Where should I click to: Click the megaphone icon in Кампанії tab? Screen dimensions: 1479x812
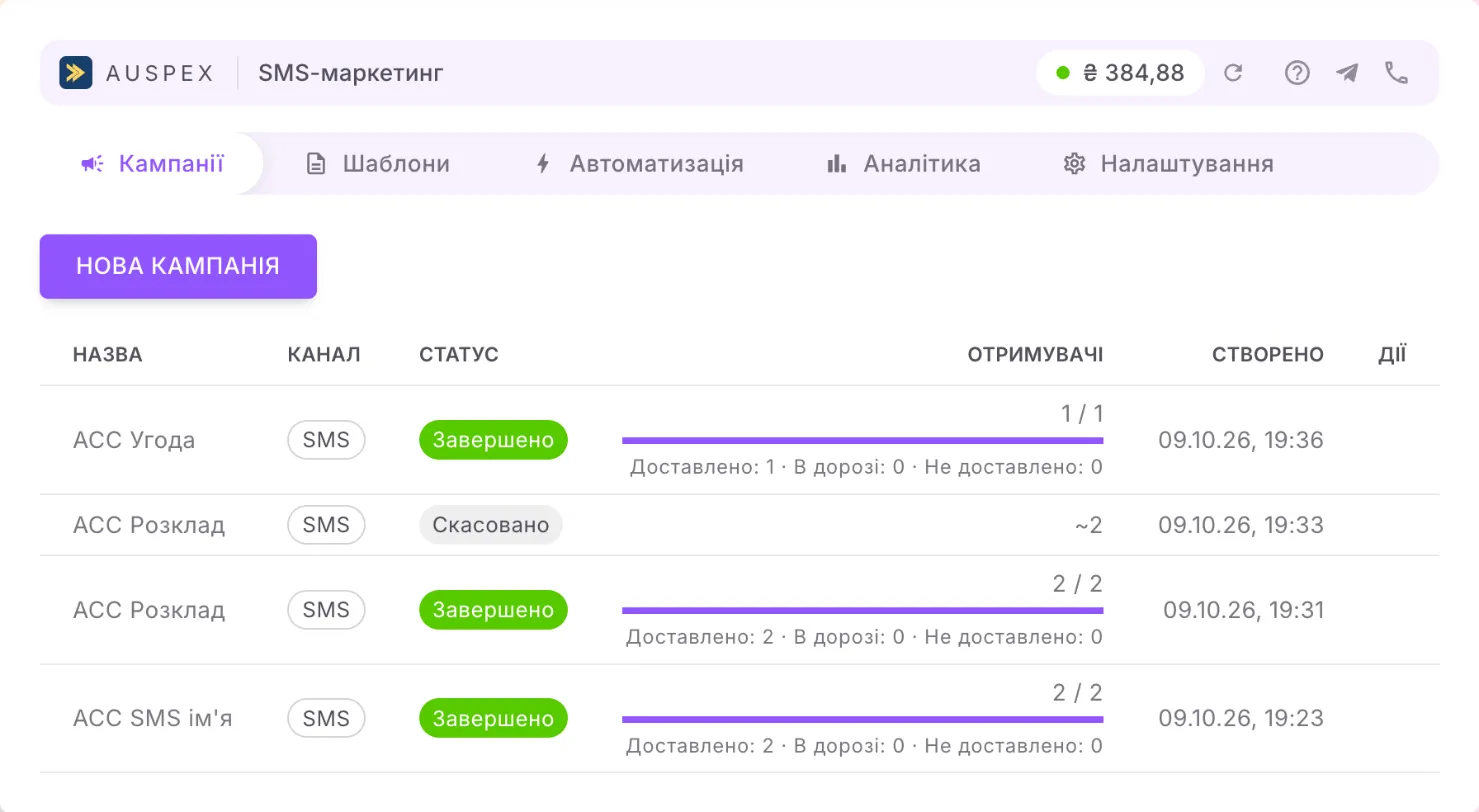(x=92, y=164)
